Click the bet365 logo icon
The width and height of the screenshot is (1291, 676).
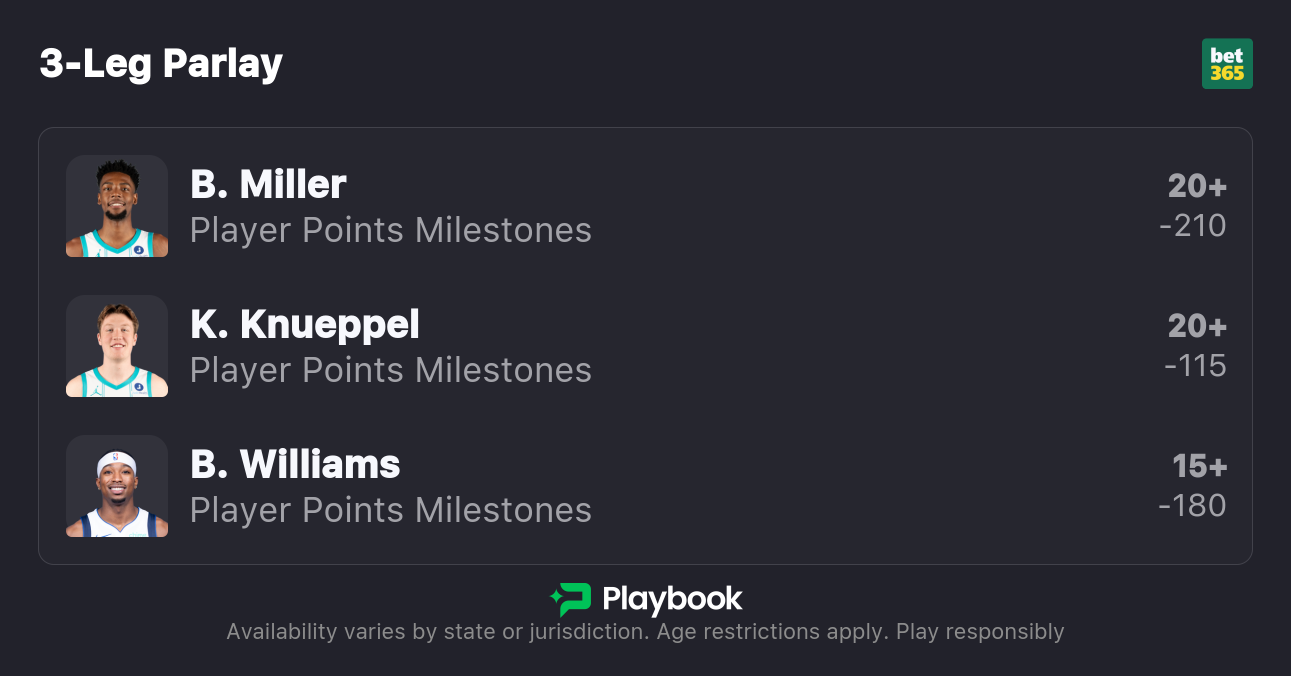(1227, 64)
